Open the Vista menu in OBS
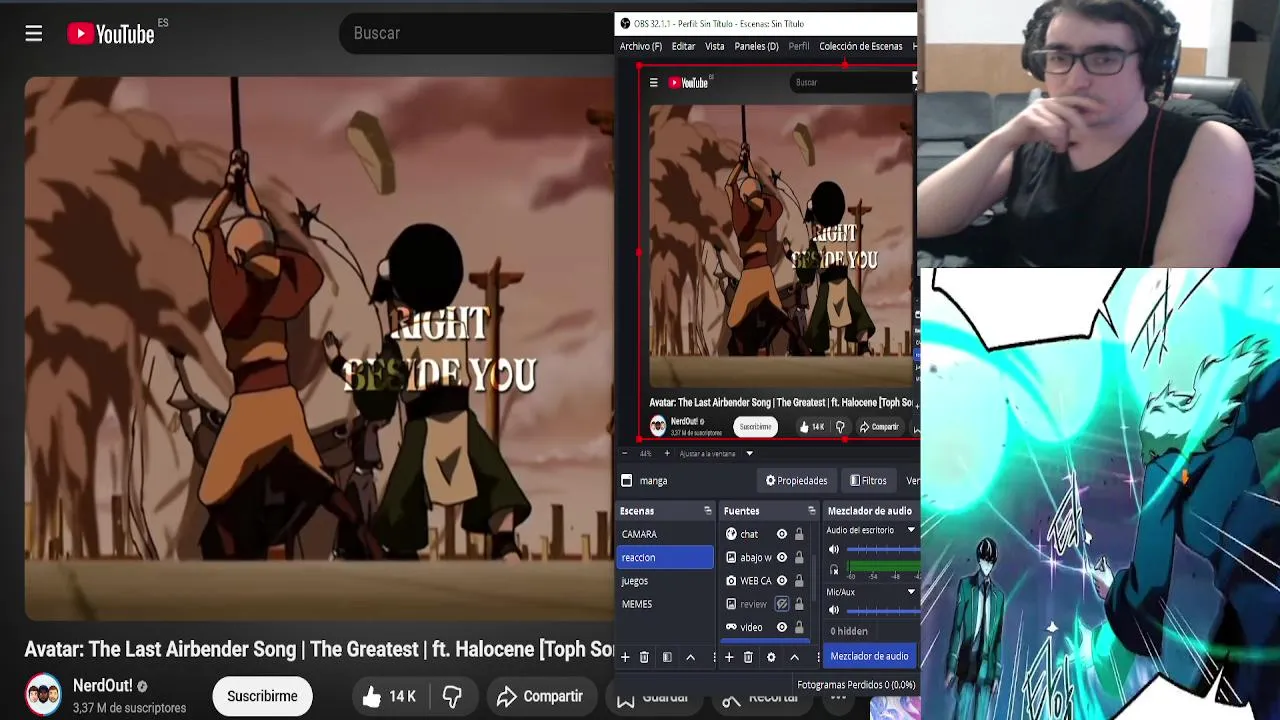The height and width of the screenshot is (720, 1280). point(715,46)
